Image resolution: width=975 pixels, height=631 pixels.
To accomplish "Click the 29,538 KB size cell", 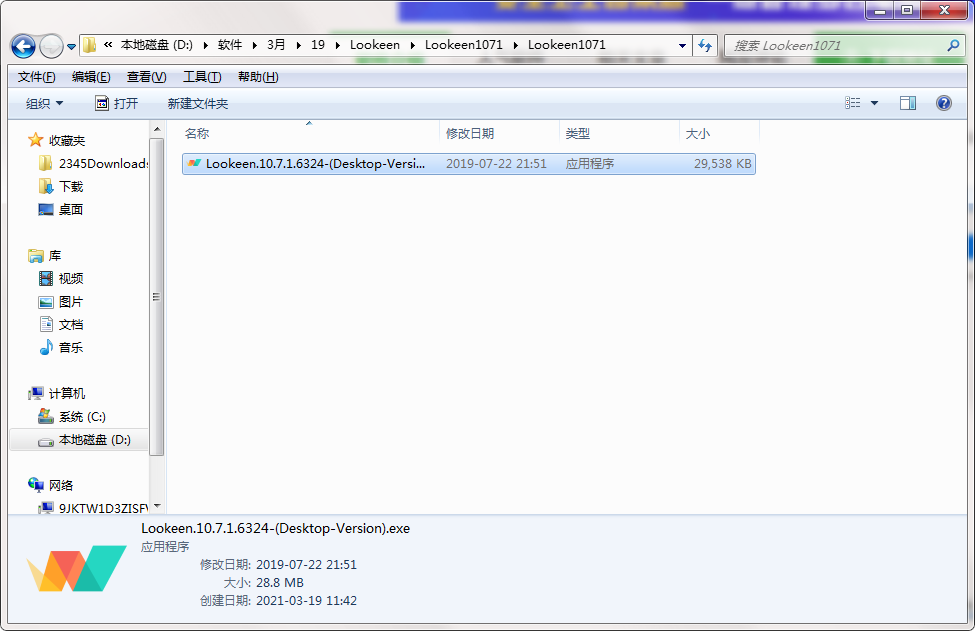I will pos(723,164).
